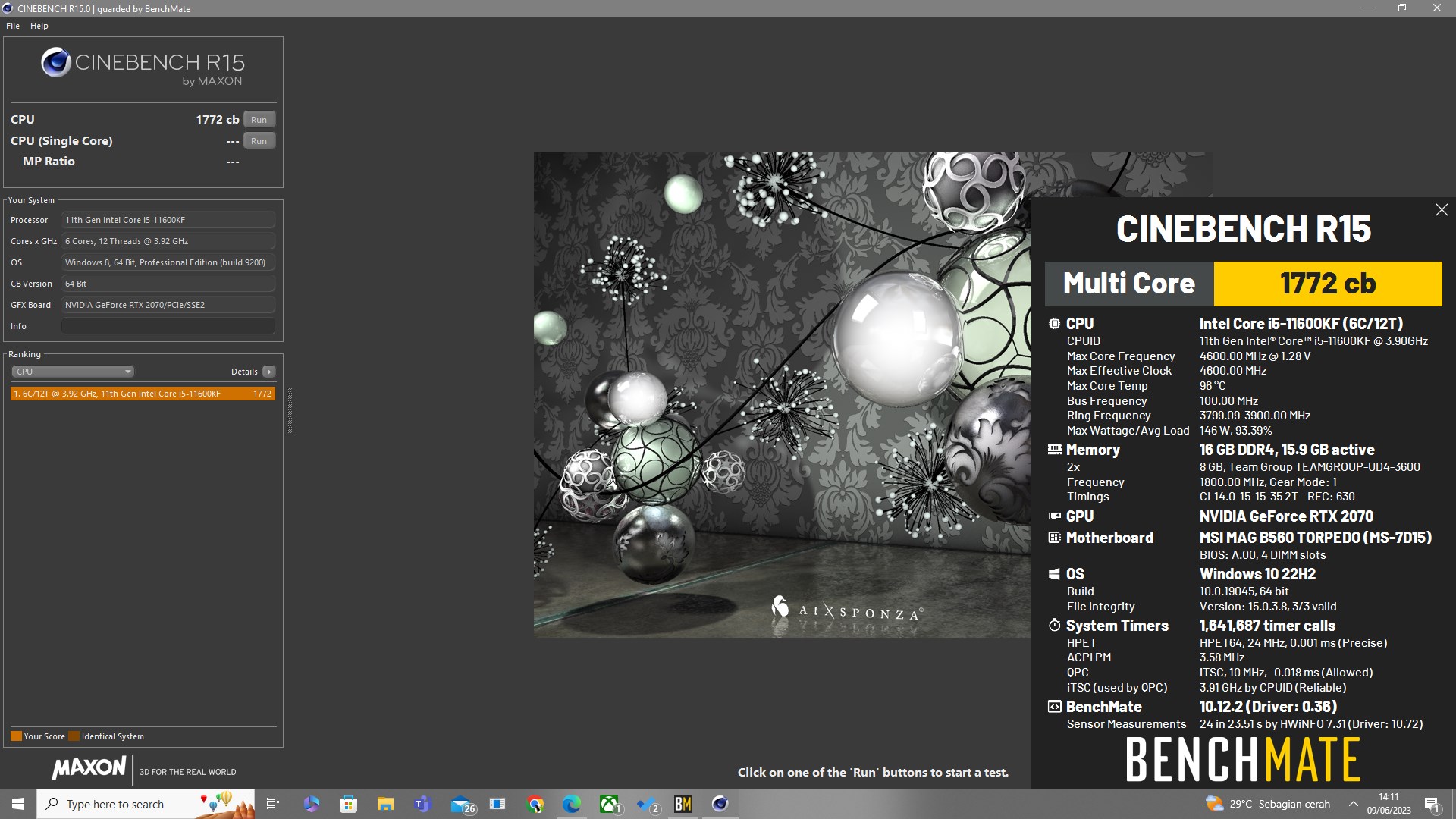Viewport: 1456px width, 819px height.
Task: Click the BenchMate section icon
Action: pos(1054,707)
